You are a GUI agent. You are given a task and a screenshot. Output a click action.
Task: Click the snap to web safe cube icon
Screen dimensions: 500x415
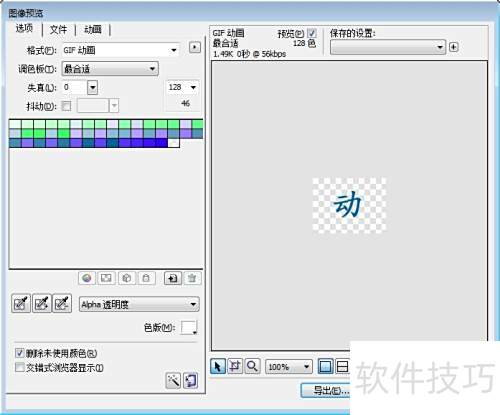click(126, 278)
